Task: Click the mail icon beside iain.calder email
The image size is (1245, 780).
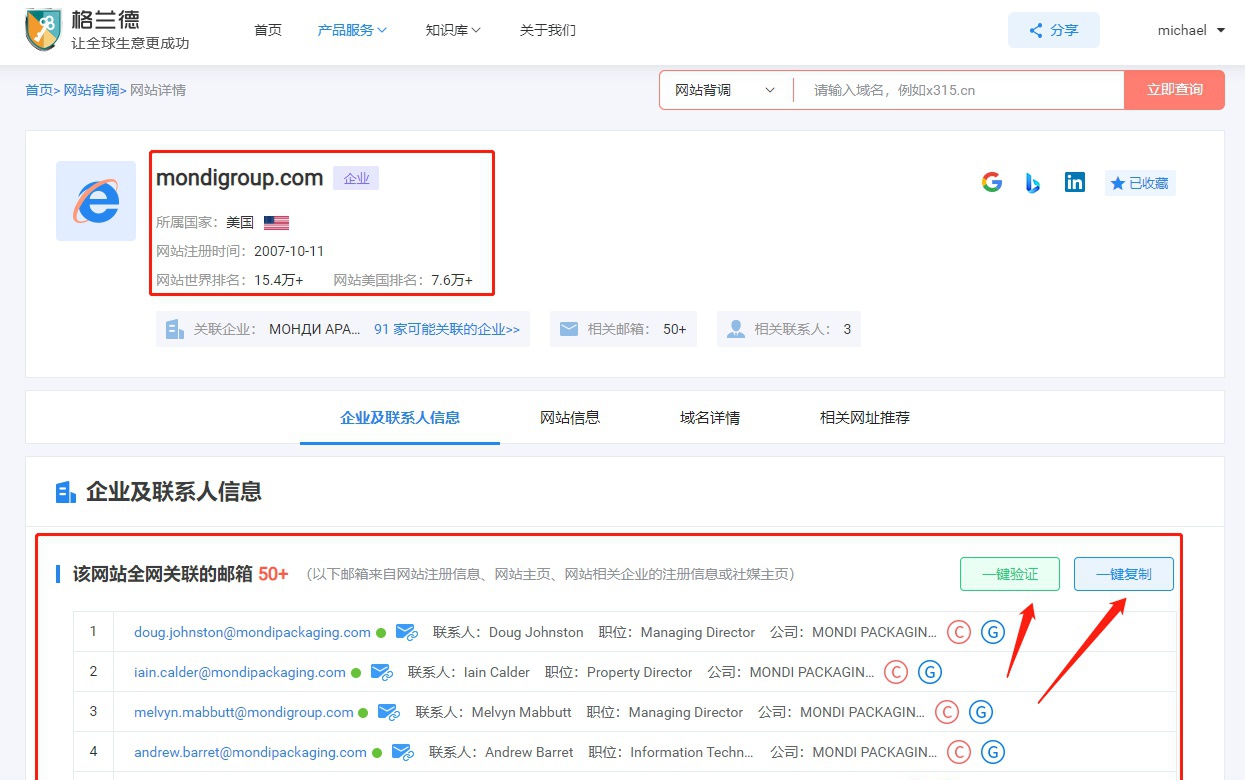Action: [x=382, y=672]
